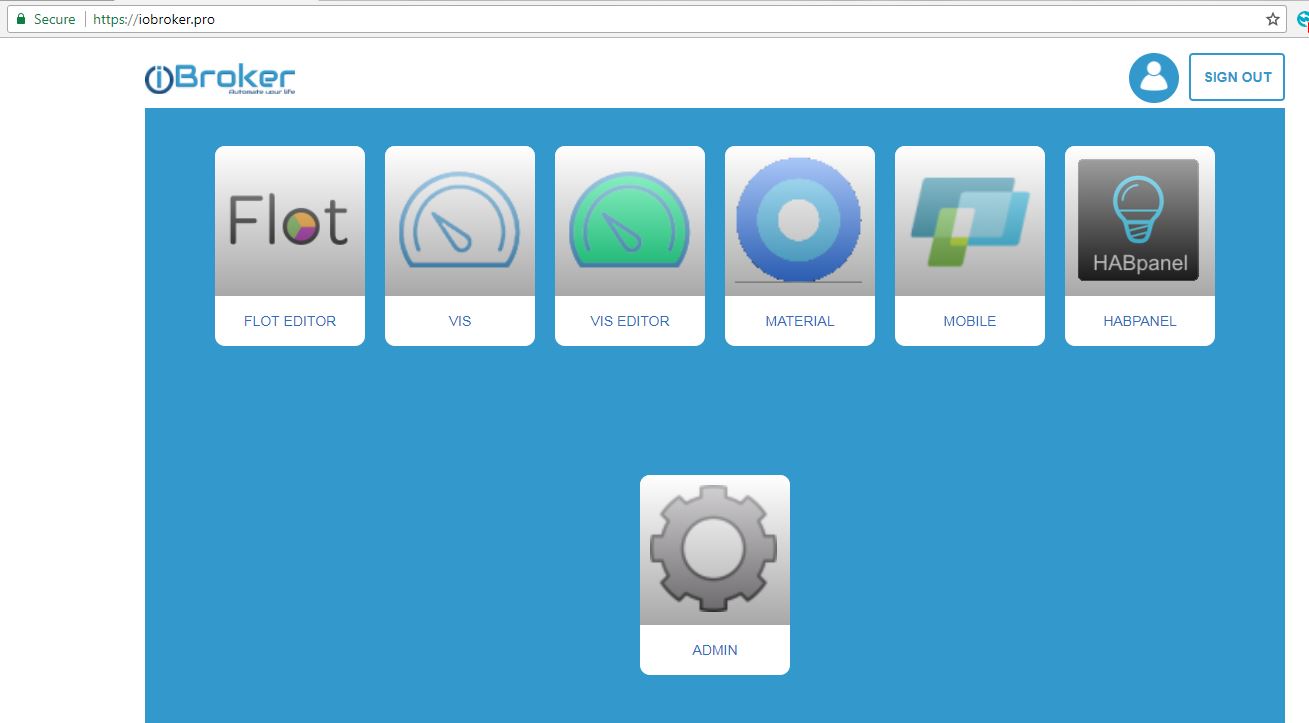Click the ioBroker logo in header
Image resolution: width=1309 pixels, height=723 pixels.
click(x=220, y=80)
